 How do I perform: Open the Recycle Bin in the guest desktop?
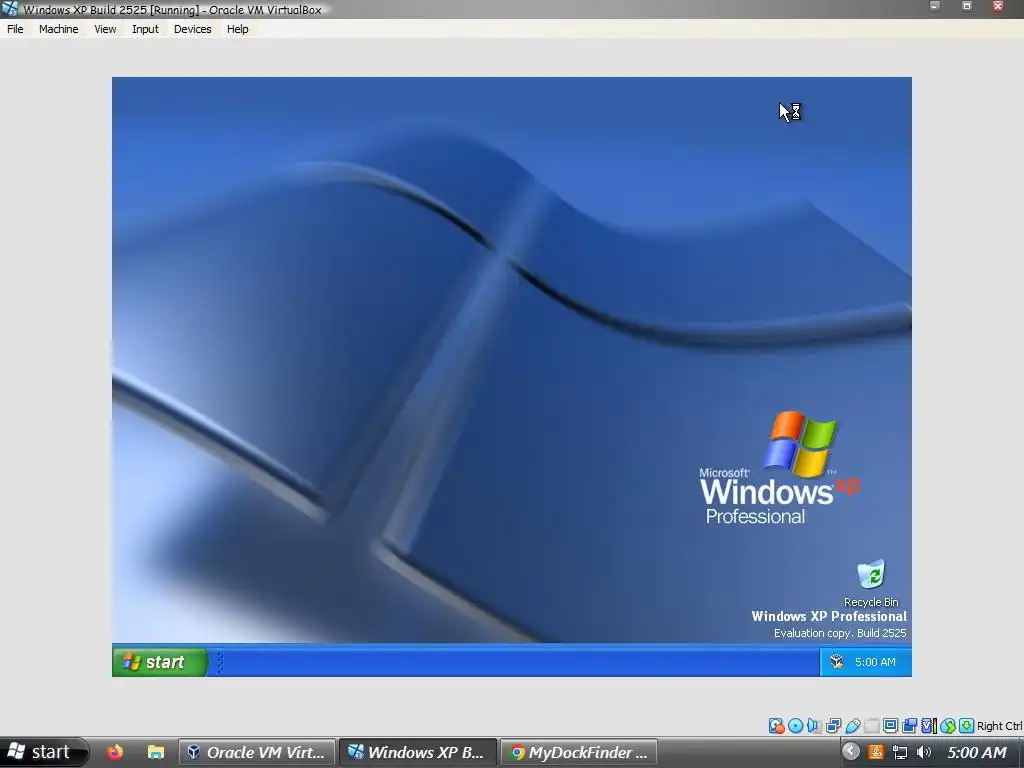coord(871,583)
